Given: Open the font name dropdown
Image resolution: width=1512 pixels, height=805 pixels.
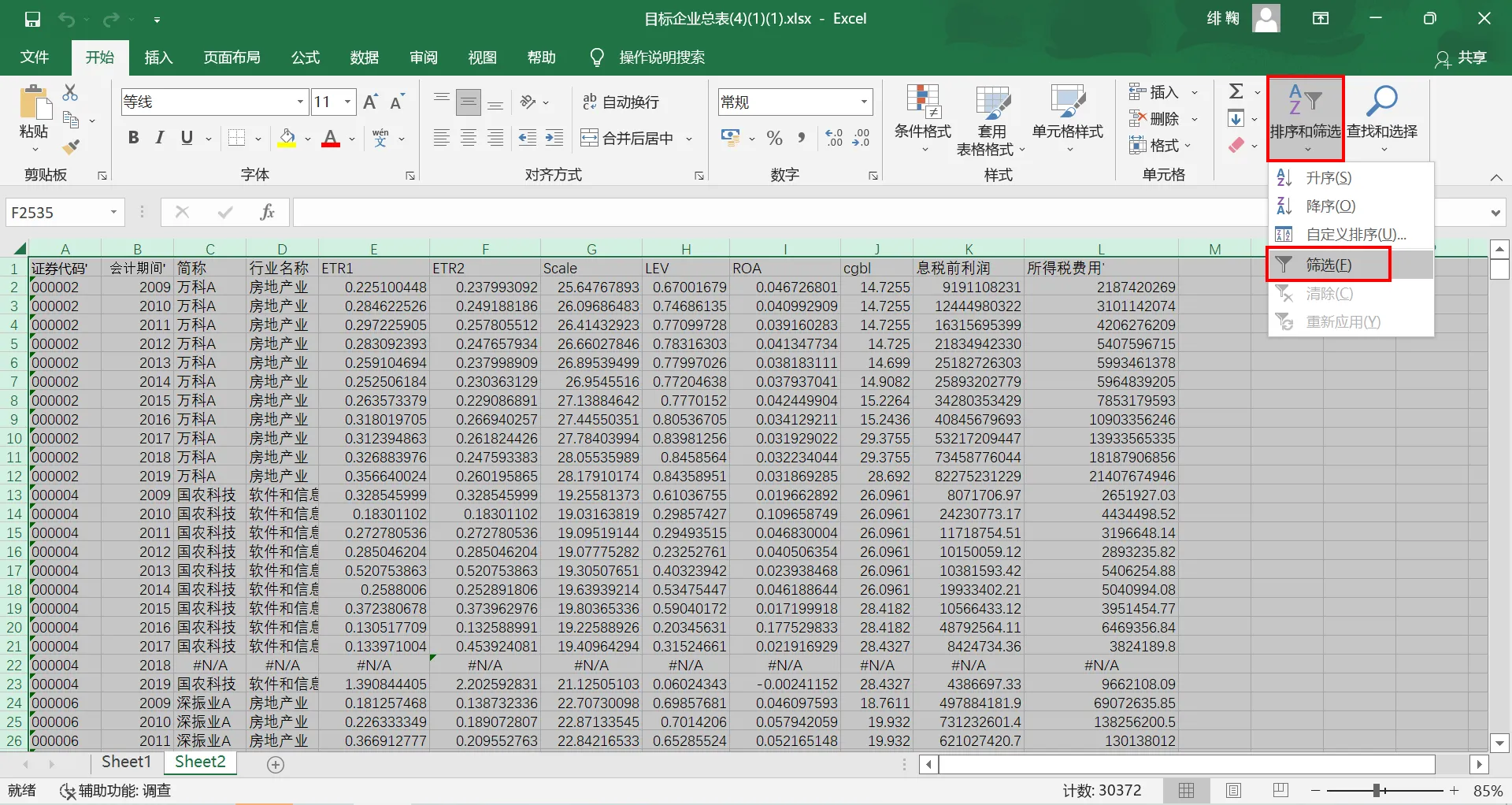Looking at the screenshot, I should click(x=300, y=102).
